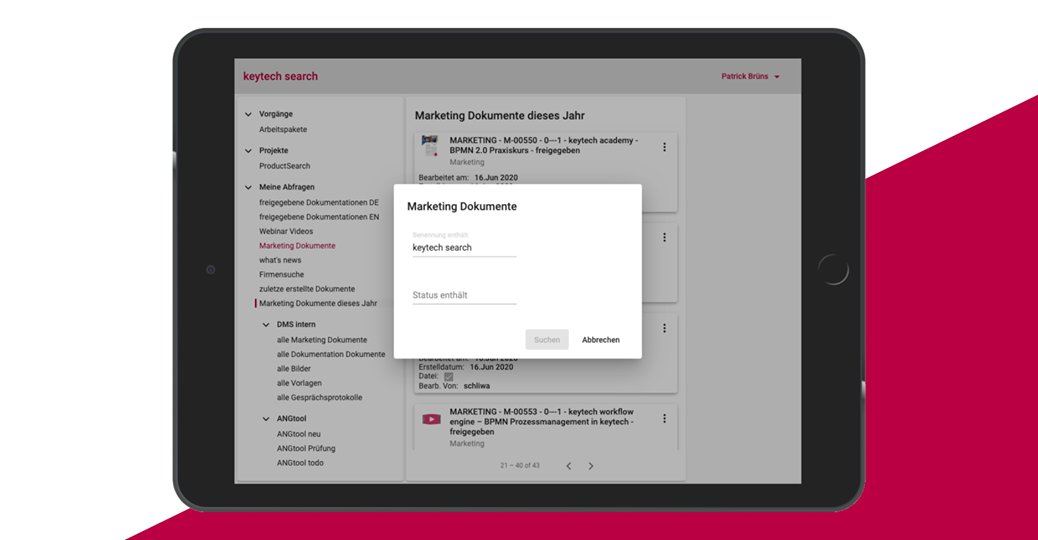
Task: Open ANGtool neu query
Action: 299,434
